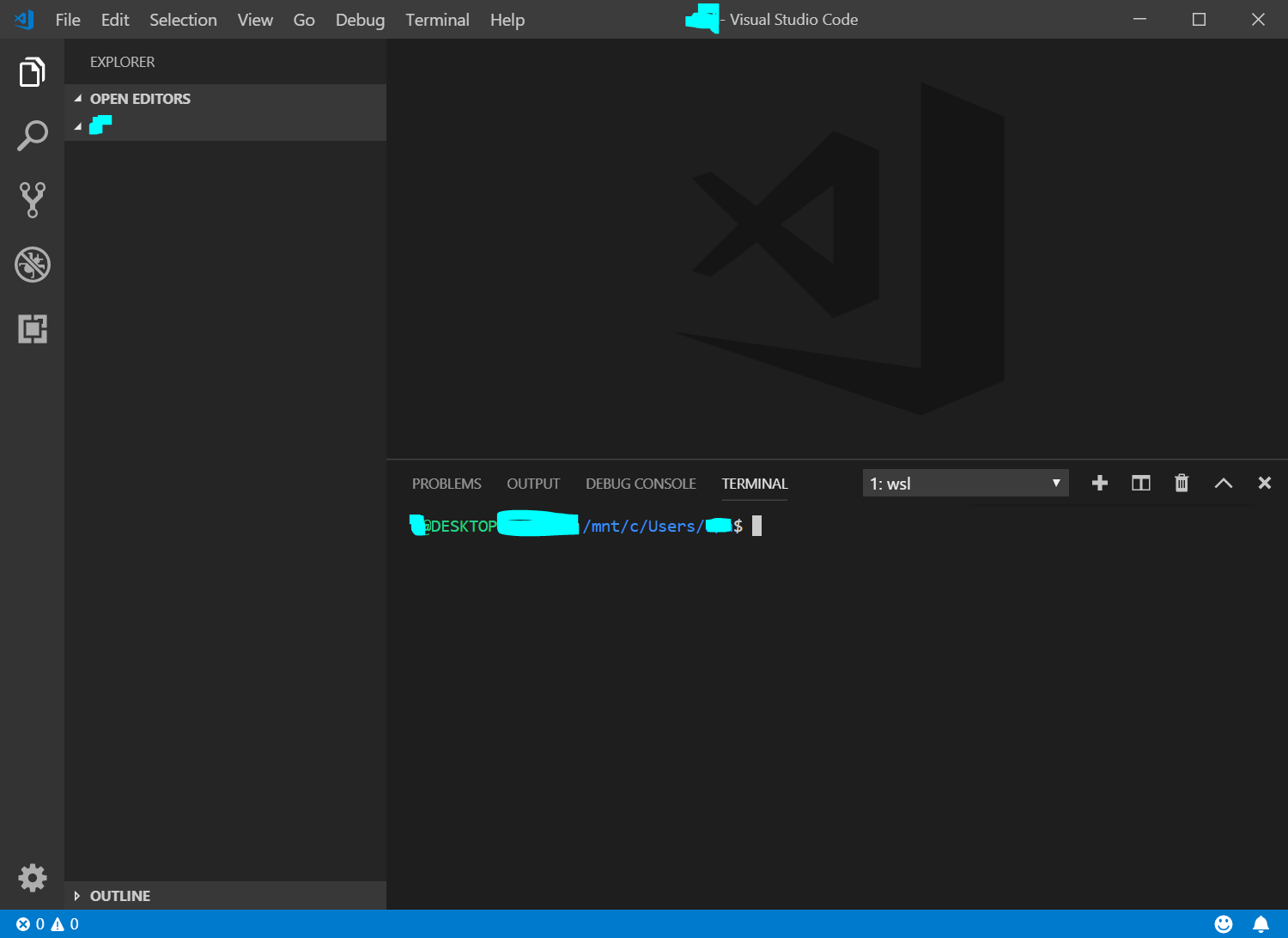Open the Explorer view in activity bar

coord(32,72)
